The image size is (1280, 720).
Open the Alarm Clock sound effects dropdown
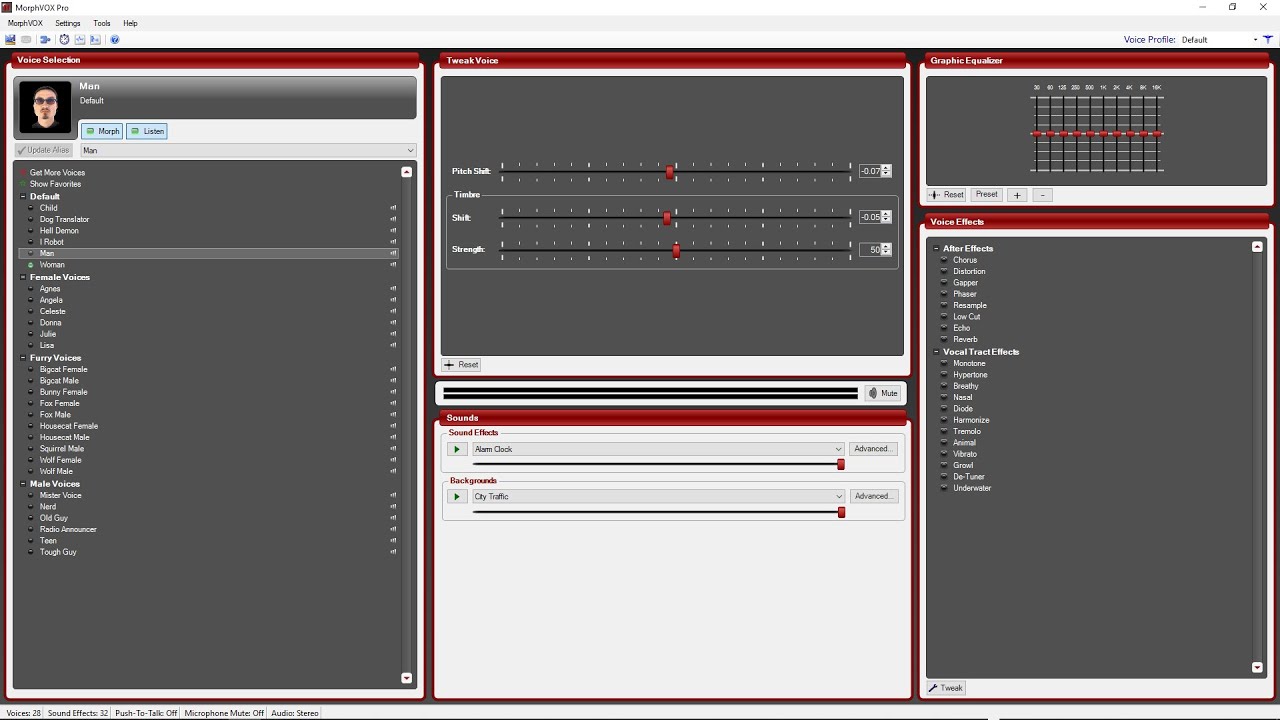658,449
